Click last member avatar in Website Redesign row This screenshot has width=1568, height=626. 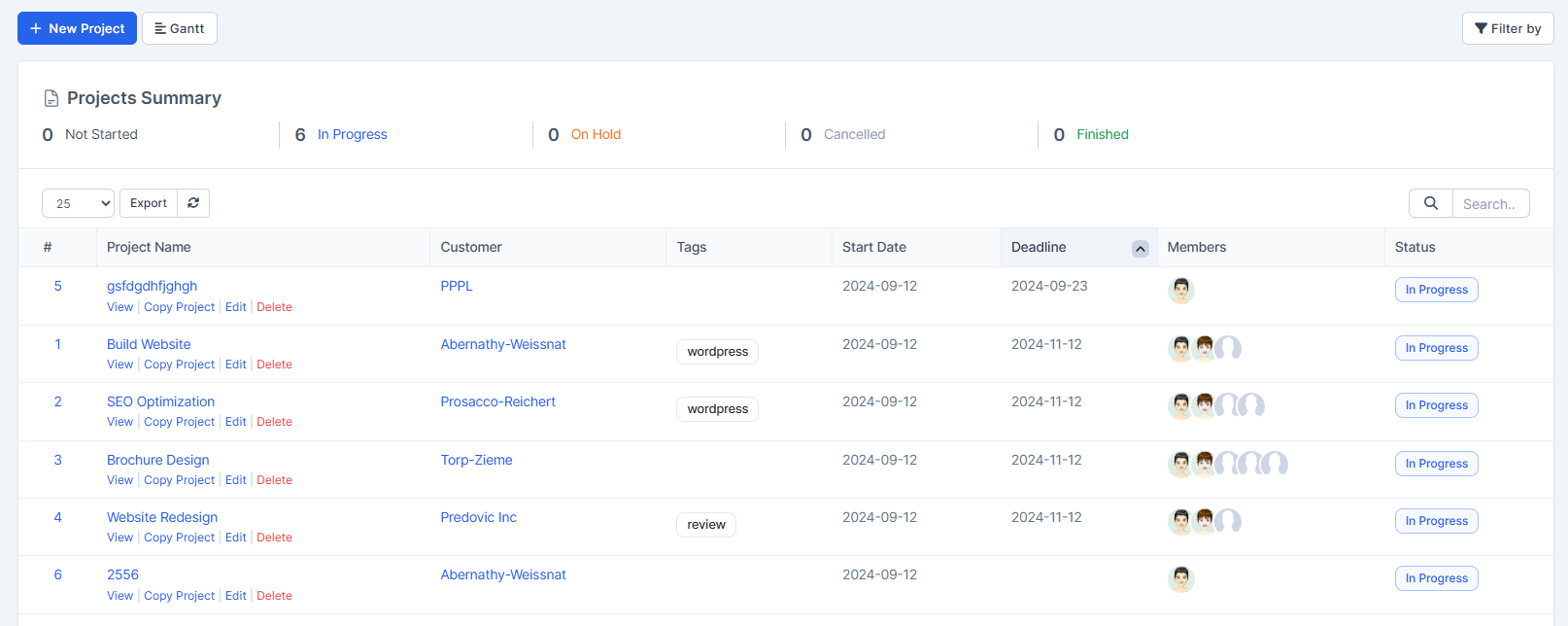point(1229,521)
